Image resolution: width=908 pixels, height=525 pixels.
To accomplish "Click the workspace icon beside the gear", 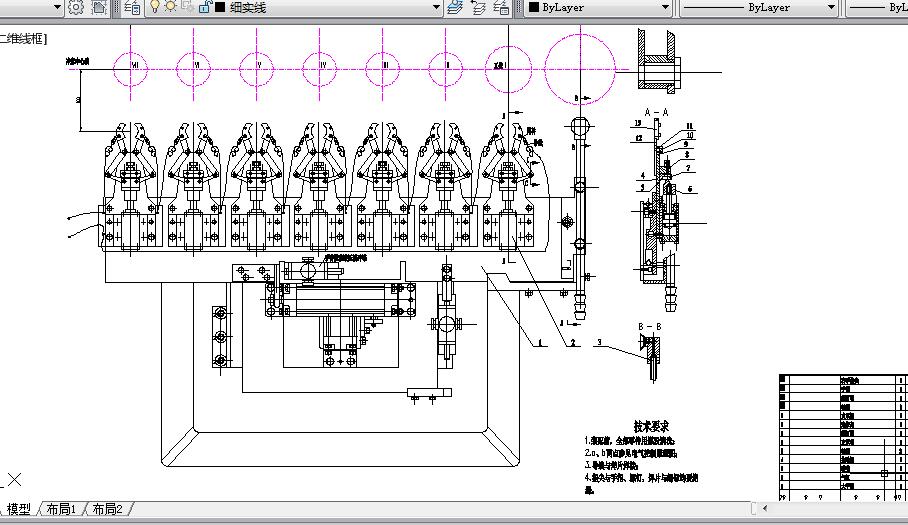I will point(100,7).
